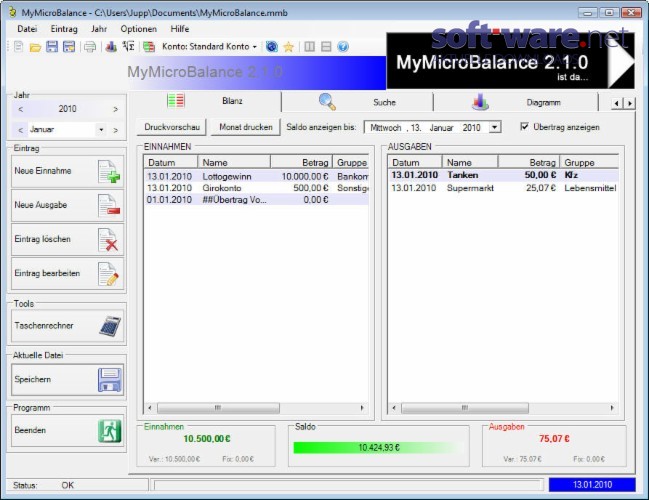Click the Neue Ausgabe button
Image resolution: width=649 pixels, height=500 pixels.
coord(67,205)
